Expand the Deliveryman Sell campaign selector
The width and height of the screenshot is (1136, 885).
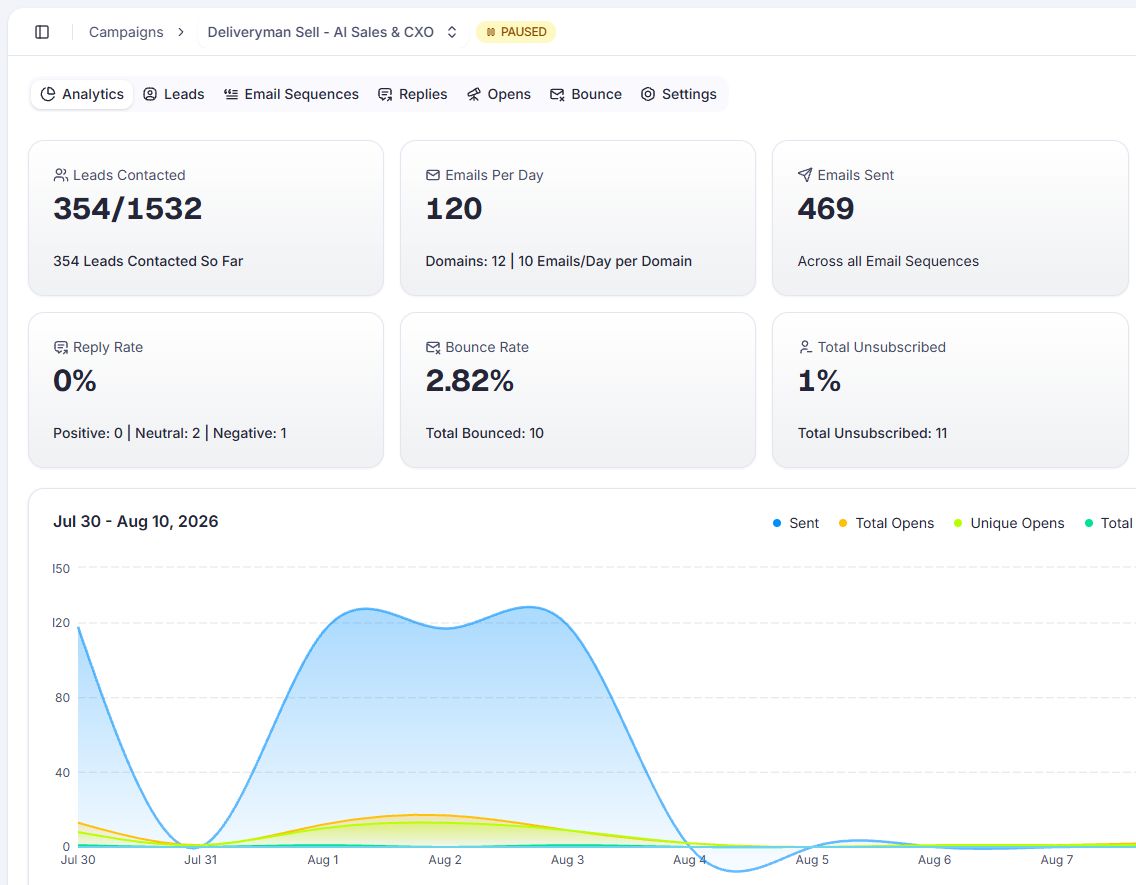tap(333, 32)
